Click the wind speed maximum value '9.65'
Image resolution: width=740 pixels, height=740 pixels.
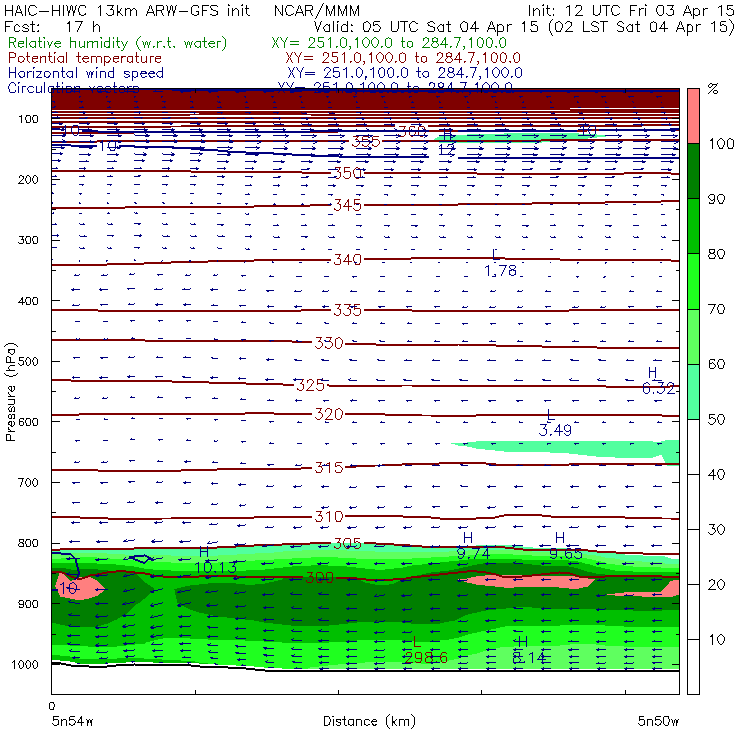click(566, 553)
